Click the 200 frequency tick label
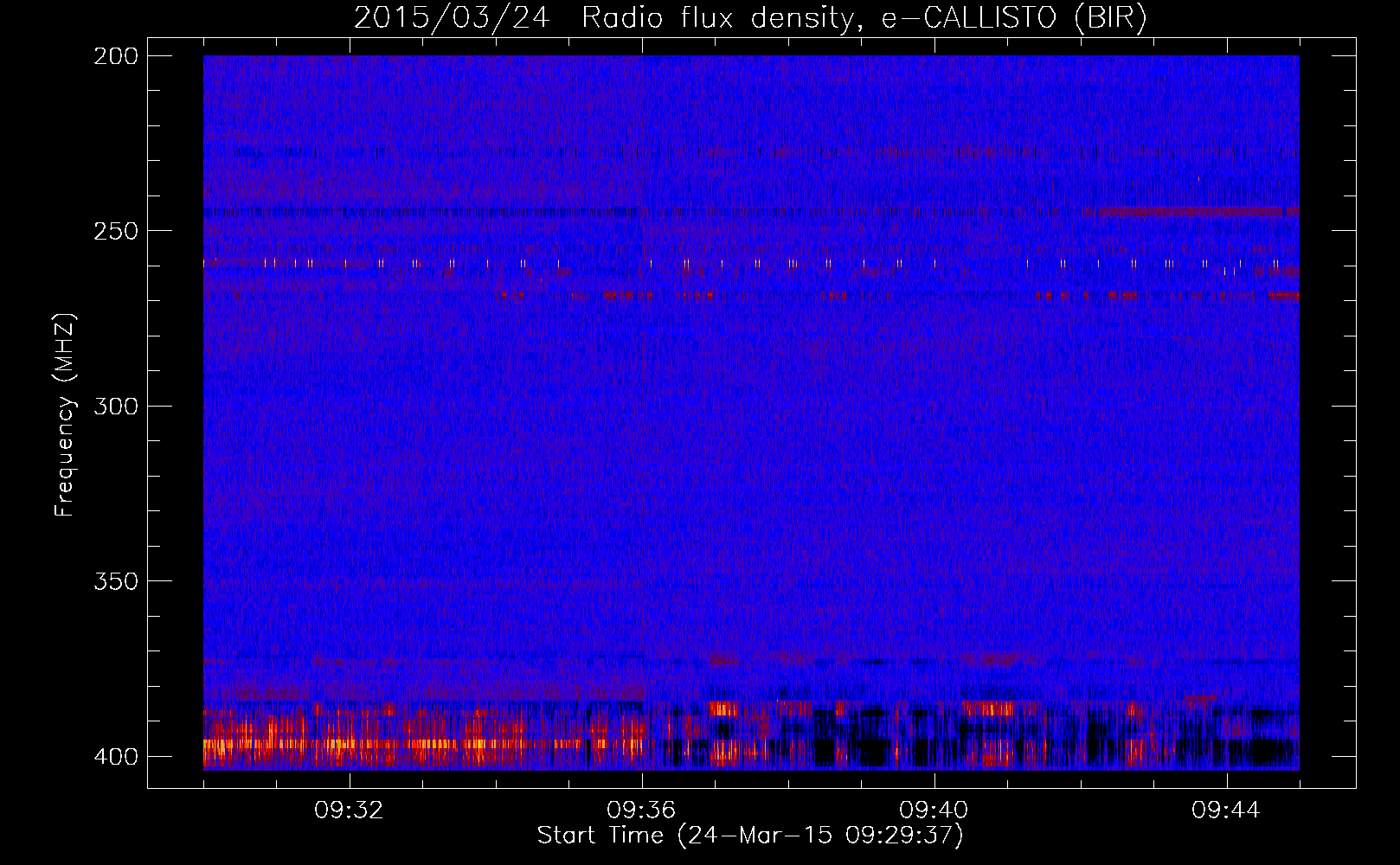 [x=115, y=55]
